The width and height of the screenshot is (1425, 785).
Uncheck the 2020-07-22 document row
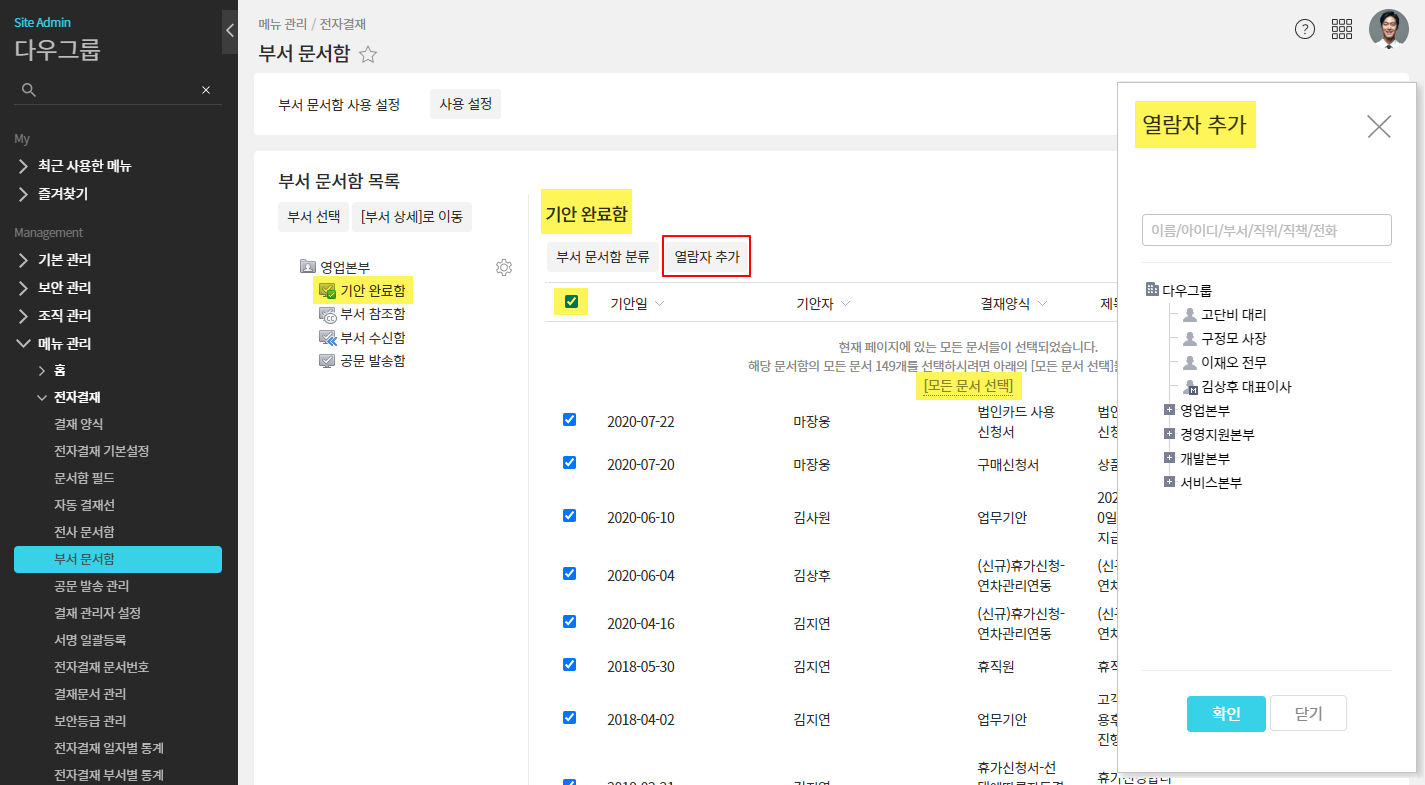tap(569, 420)
